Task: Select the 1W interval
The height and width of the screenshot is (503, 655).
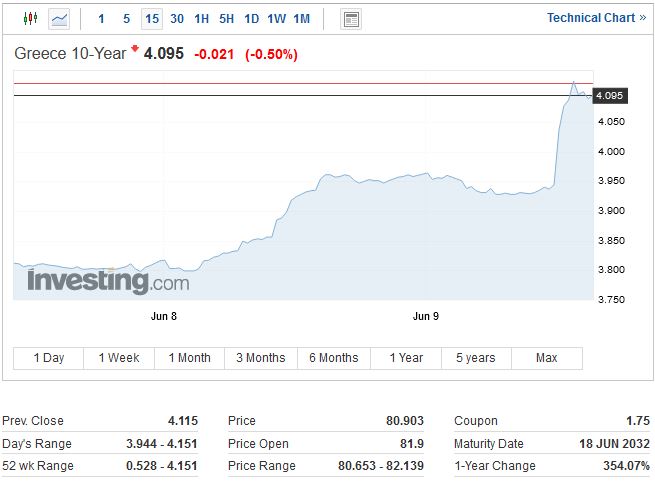Action: click(x=277, y=19)
